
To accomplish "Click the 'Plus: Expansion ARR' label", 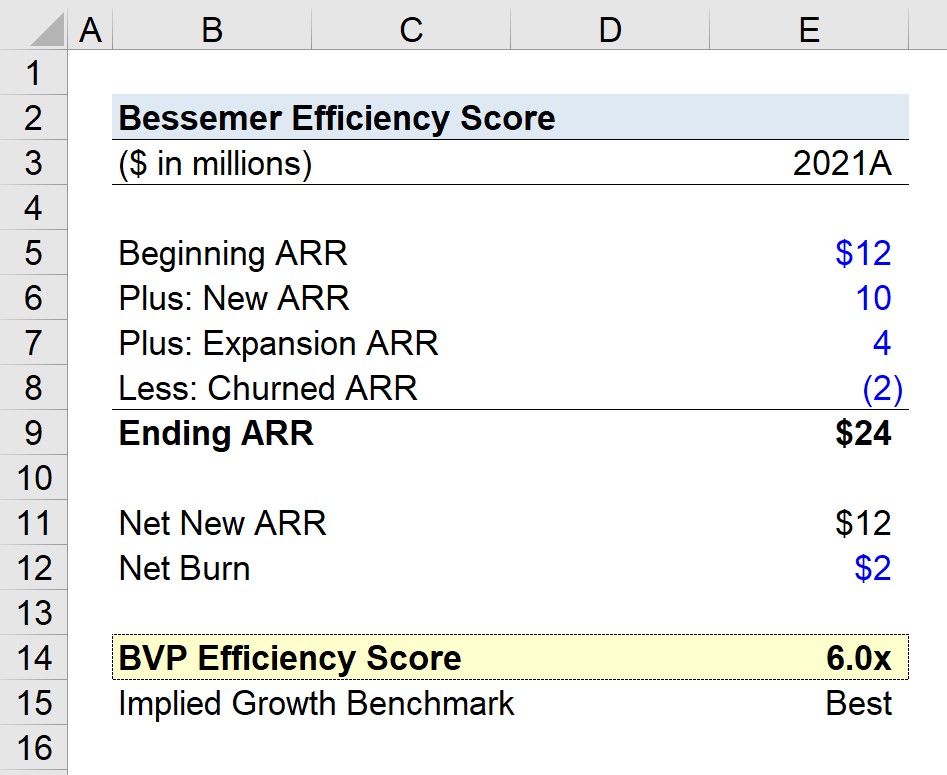I will pyautogui.click(x=278, y=344).
